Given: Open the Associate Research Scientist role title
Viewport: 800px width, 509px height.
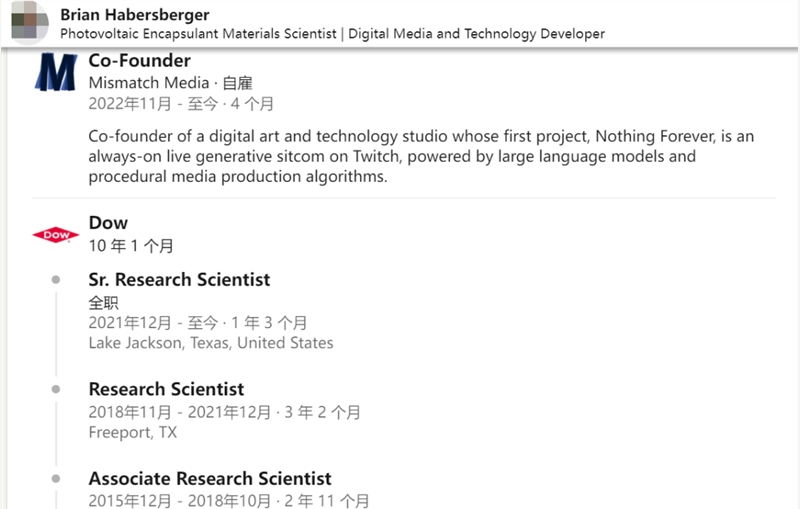Looking at the screenshot, I should coord(210,479).
